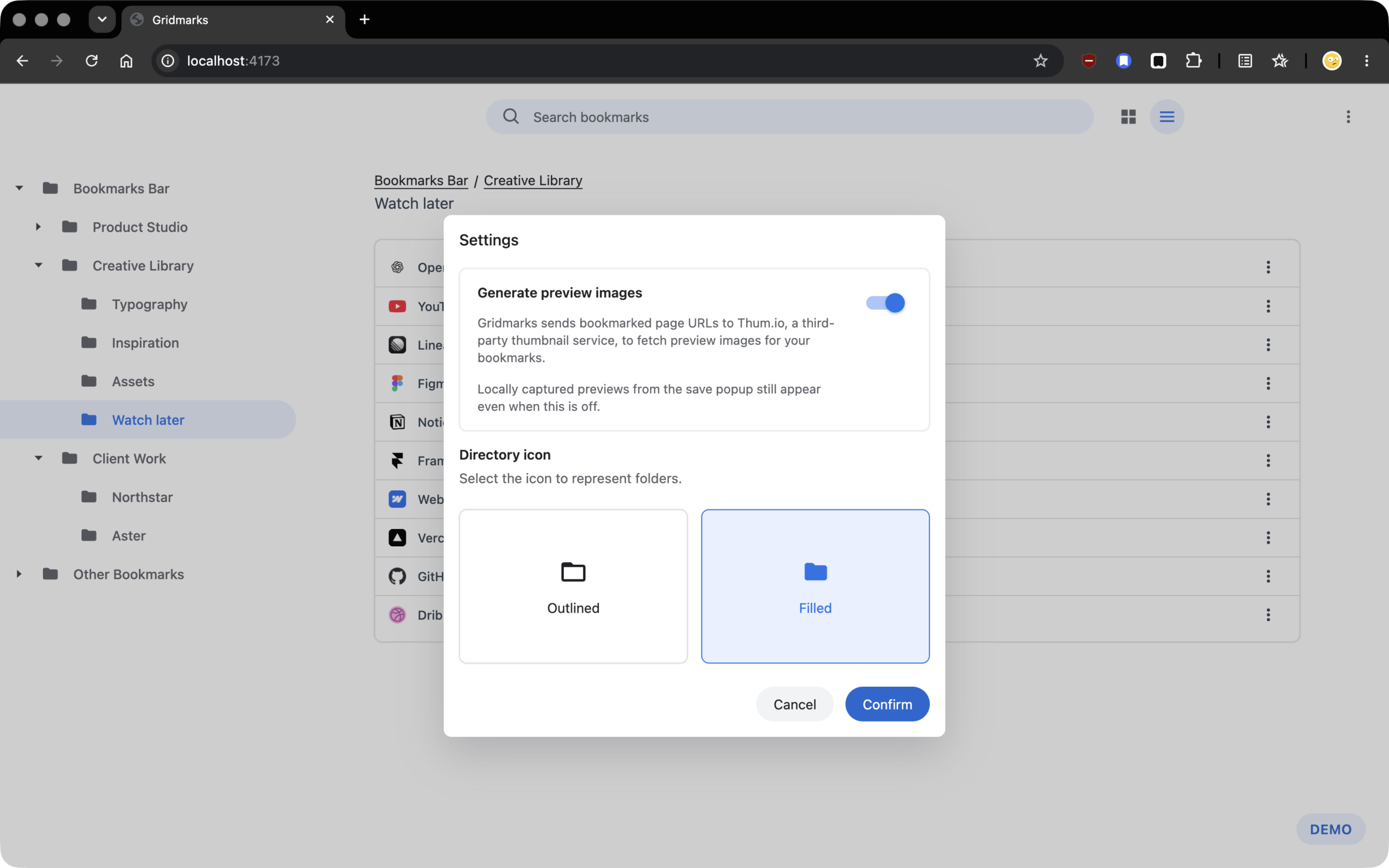Switch to grid view layout

pos(1129,117)
